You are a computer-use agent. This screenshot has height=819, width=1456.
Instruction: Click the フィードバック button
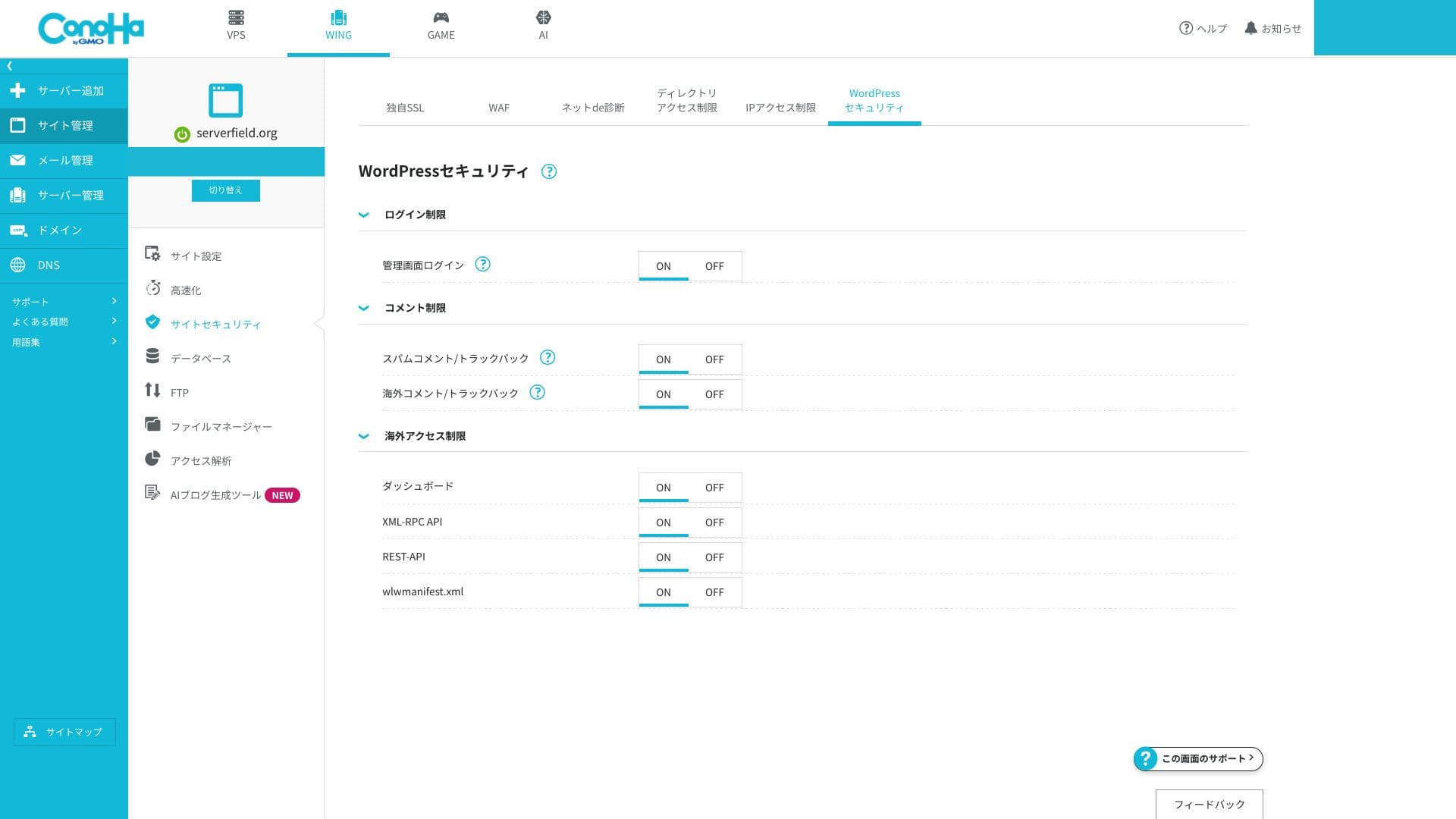(x=1209, y=804)
